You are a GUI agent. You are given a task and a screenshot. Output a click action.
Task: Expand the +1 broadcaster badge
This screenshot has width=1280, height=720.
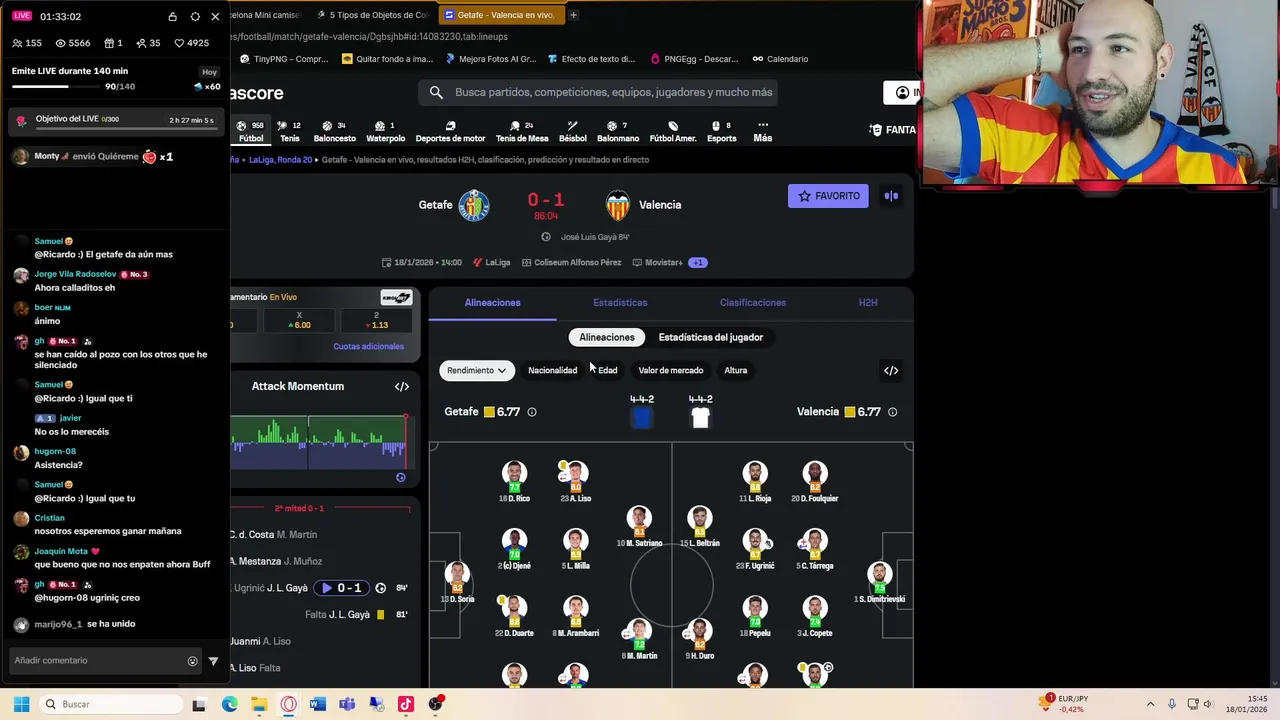coord(698,263)
